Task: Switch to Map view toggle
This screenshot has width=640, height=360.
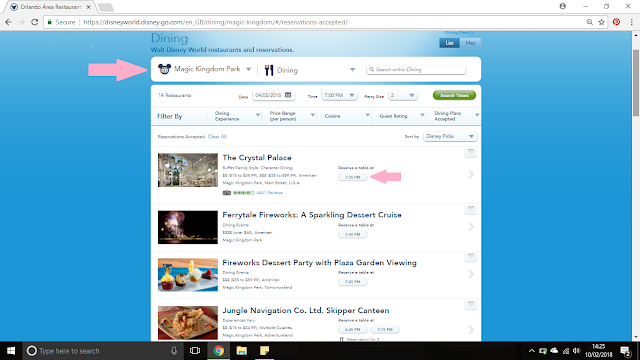Action: click(x=470, y=43)
